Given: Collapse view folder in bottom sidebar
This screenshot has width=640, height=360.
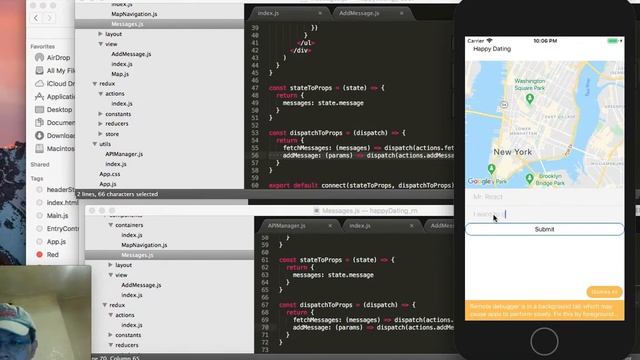Looking at the screenshot, I should click(x=110, y=275).
